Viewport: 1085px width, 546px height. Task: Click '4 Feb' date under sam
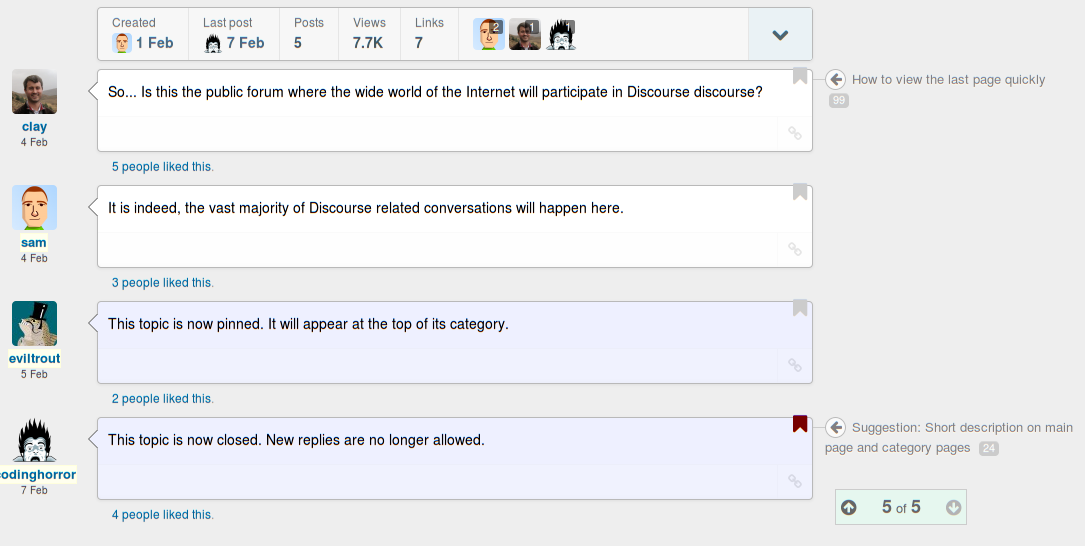tap(34, 258)
